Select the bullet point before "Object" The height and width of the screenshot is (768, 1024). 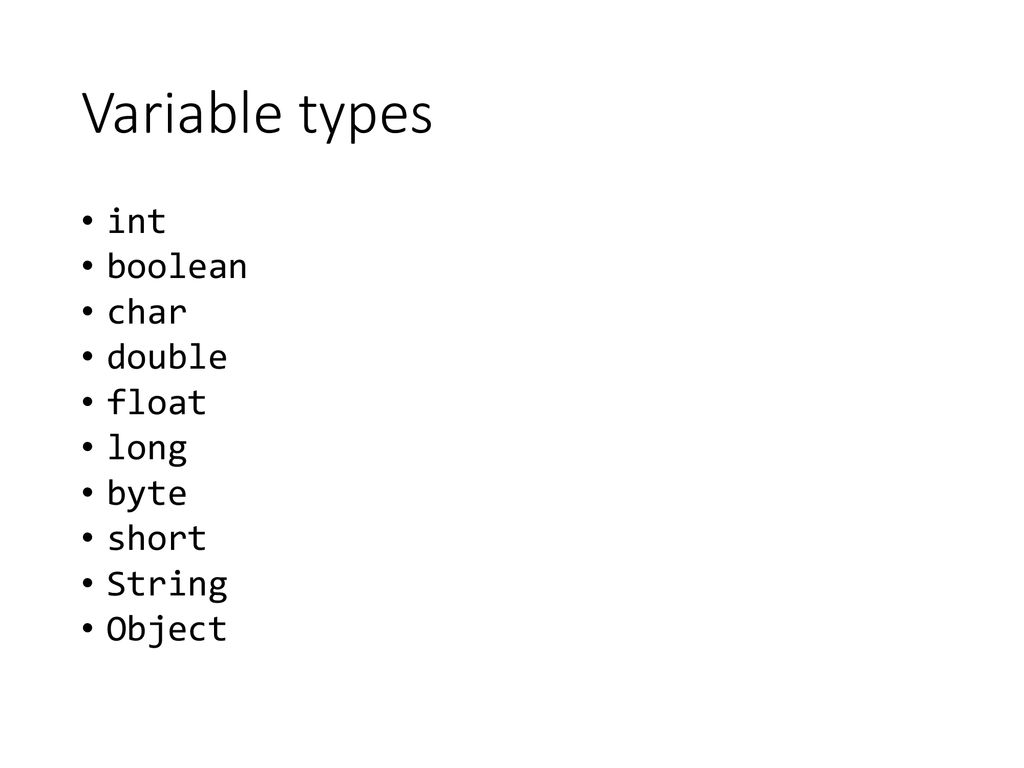point(88,628)
